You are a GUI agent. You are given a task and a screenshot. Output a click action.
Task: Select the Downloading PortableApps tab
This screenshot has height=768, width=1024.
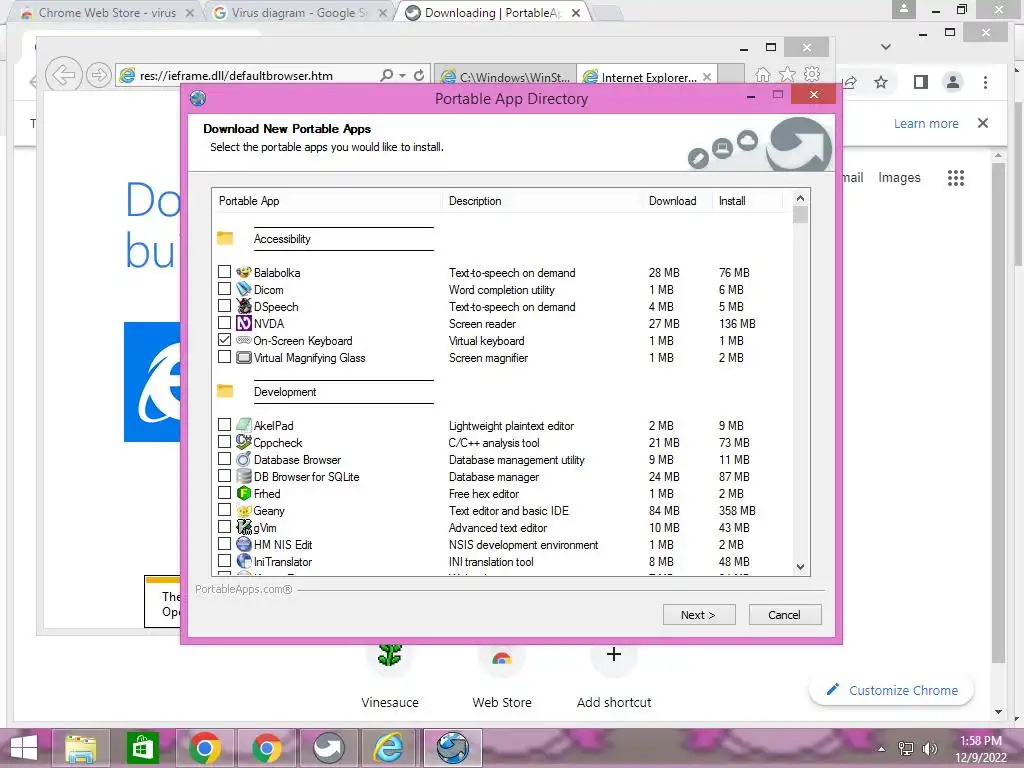[492, 12]
